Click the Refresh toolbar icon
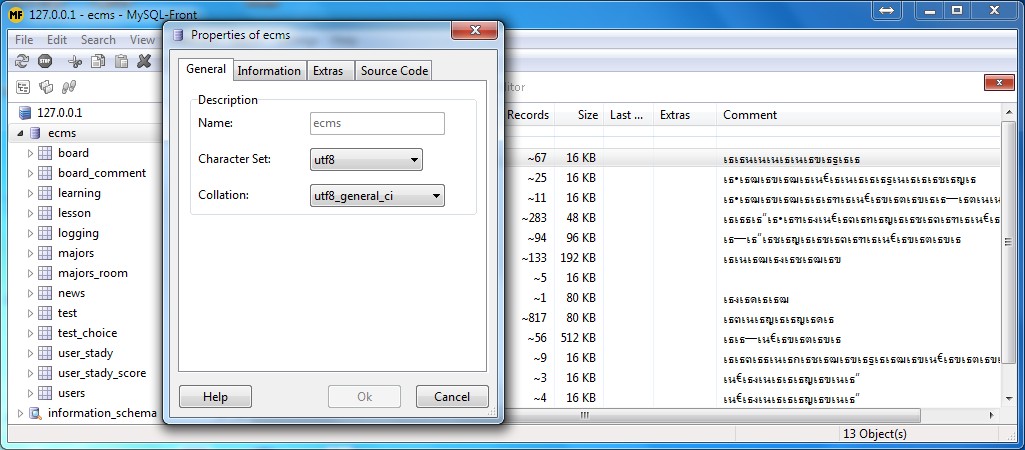This screenshot has width=1025, height=450. 22,61
